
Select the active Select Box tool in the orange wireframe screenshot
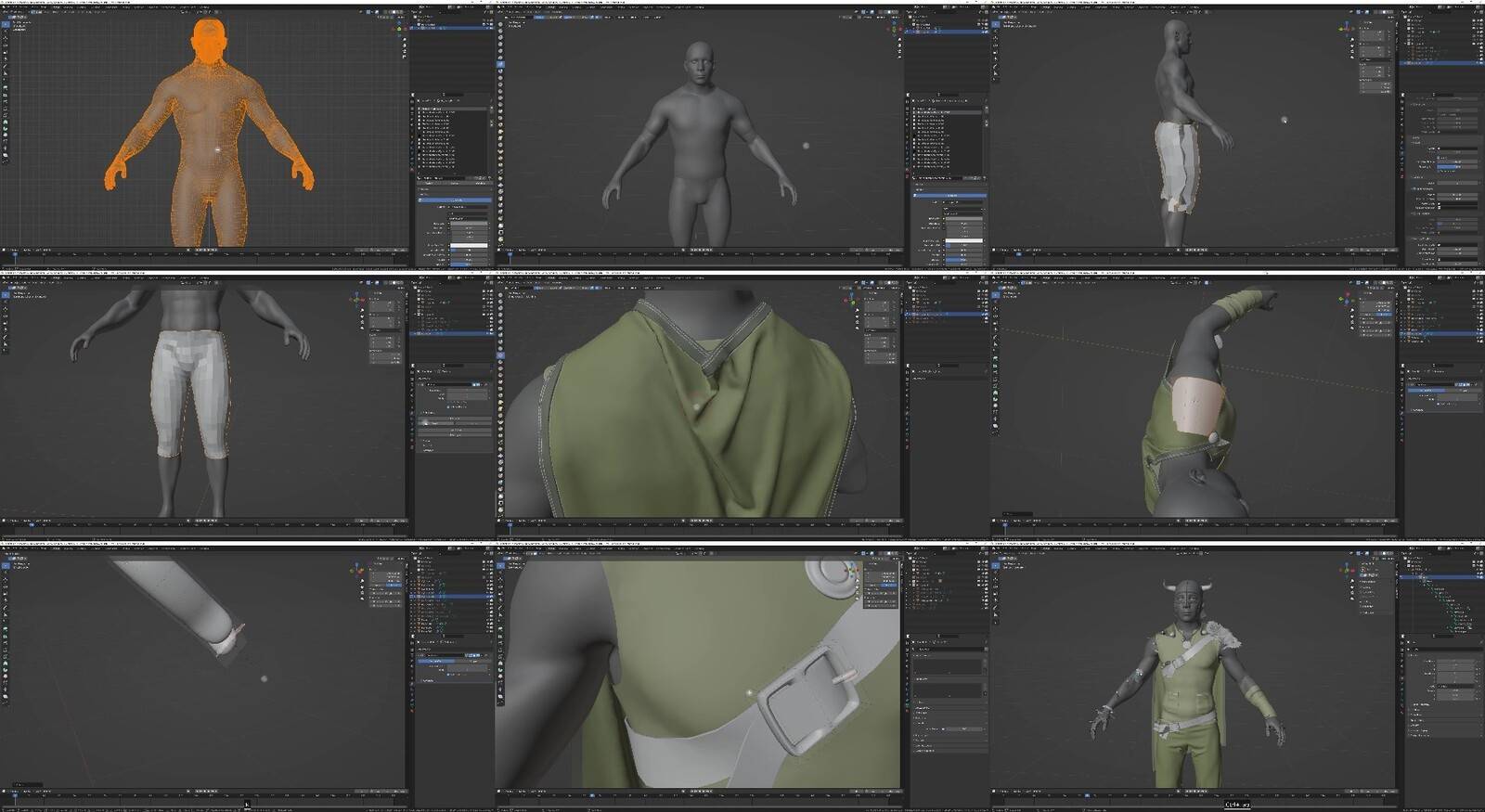point(5,25)
